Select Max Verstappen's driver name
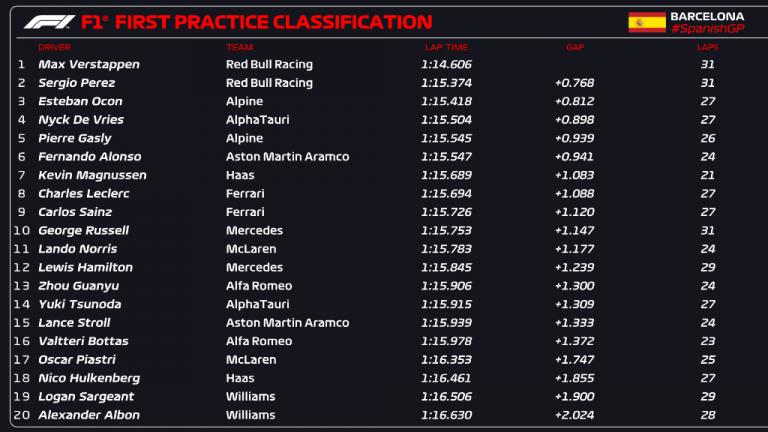This screenshot has width=768, height=432. coord(88,64)
